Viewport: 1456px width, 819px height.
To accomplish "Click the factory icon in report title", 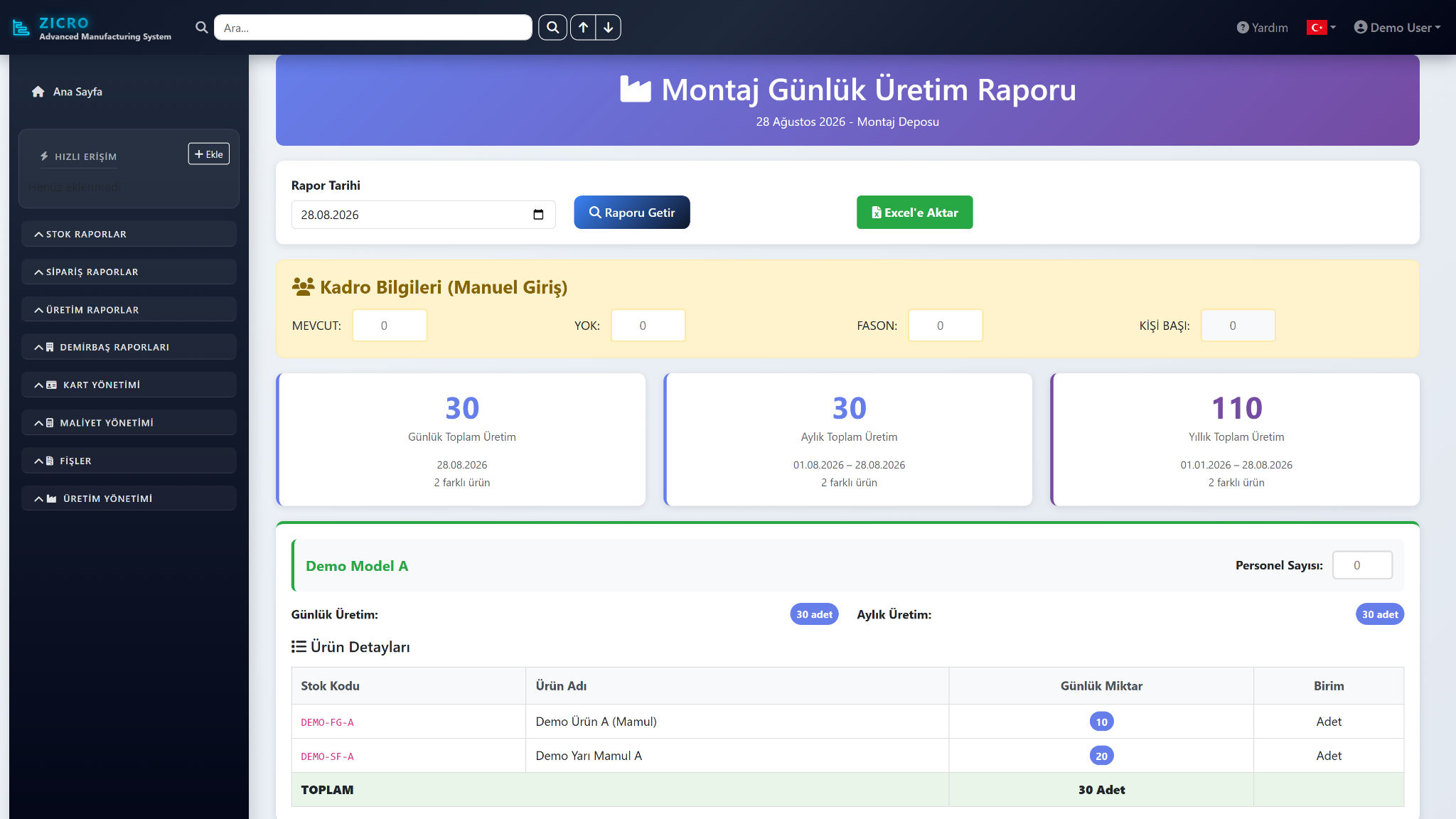I will 636,90.
